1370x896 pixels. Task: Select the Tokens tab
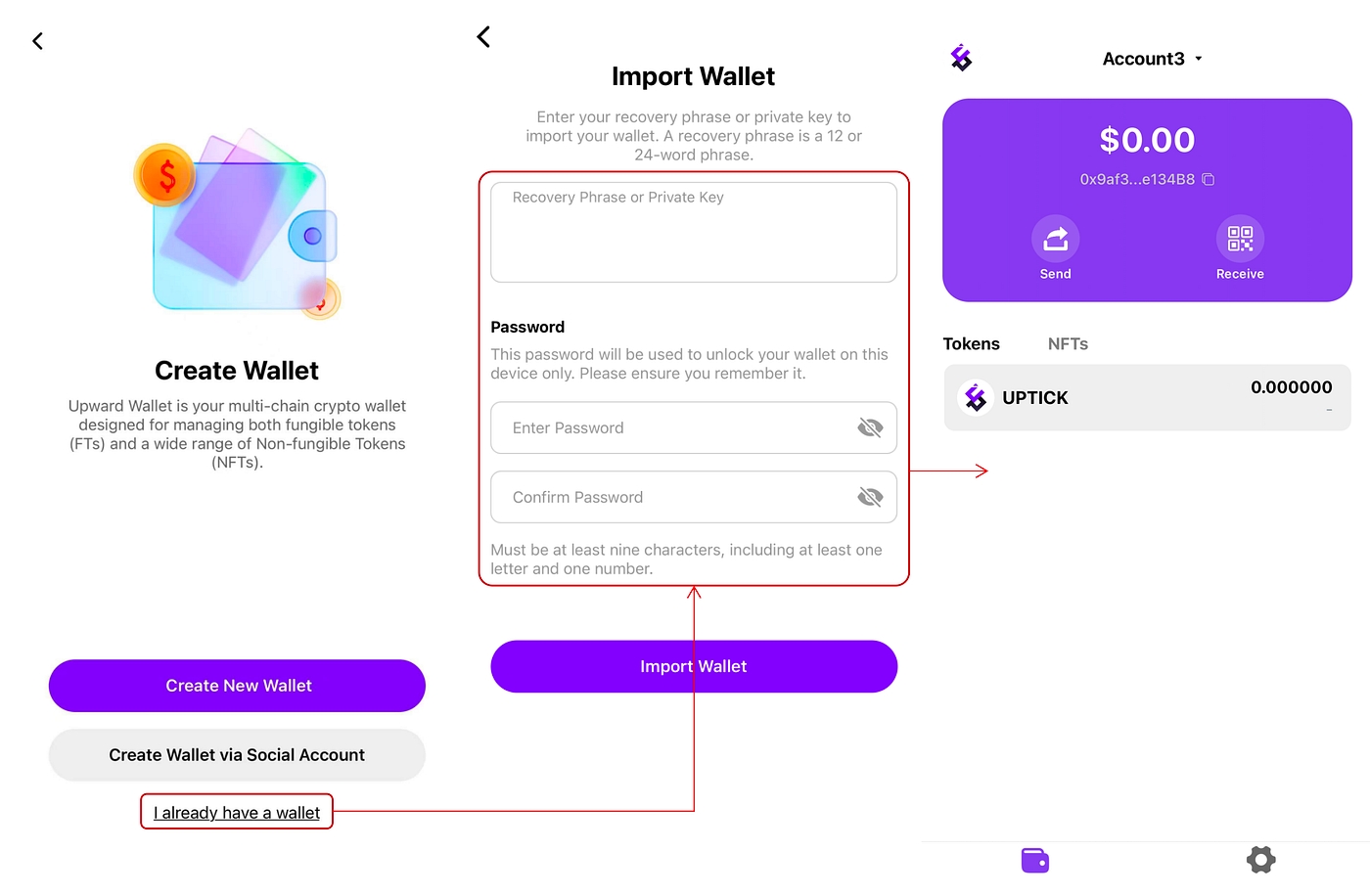pos(971,344)
